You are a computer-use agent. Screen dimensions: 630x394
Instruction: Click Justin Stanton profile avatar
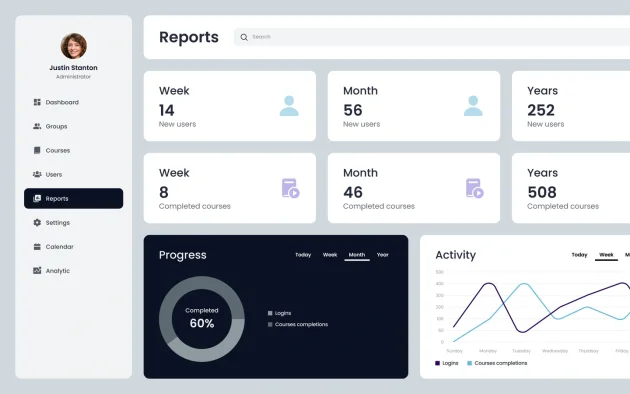[74, 46]
